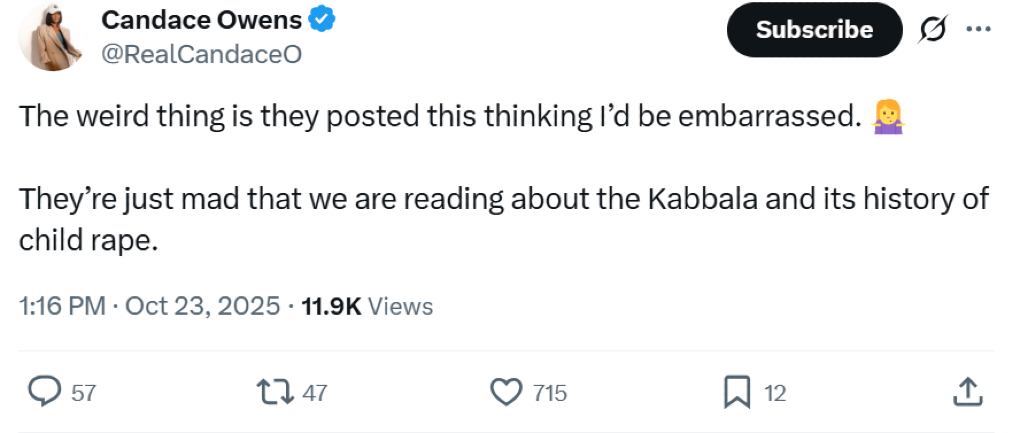Click the blue verified badge
Screen dimensions: 1020x433
[x=320, y=20]
